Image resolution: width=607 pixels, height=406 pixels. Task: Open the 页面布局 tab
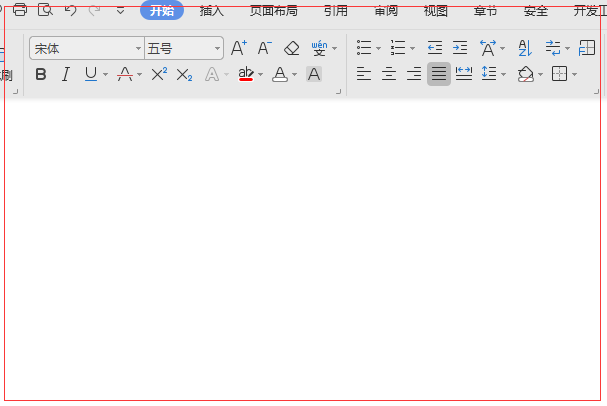pyautogui.click(x=273, y=10)
